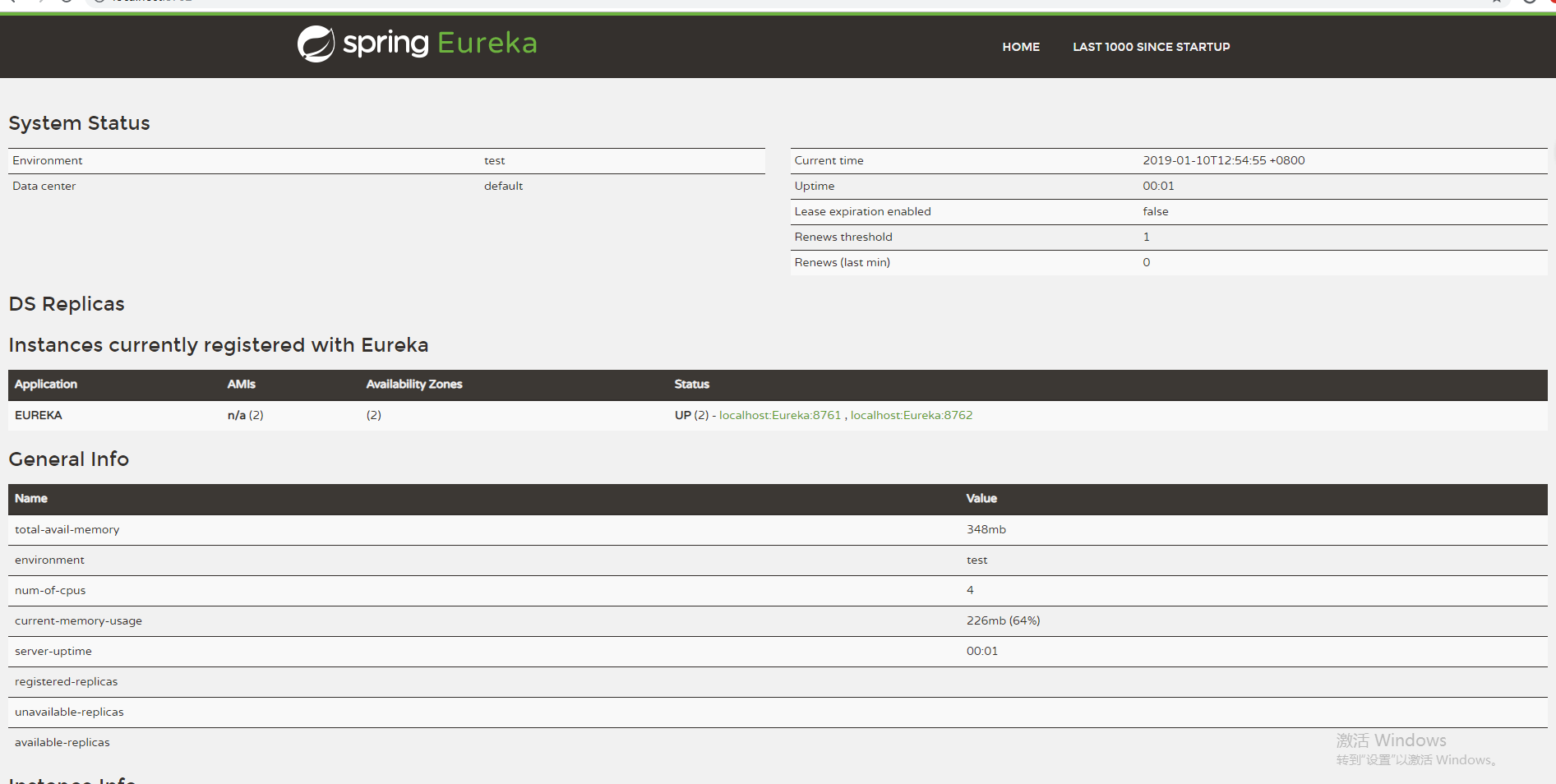Image resolution: width=1556 pixels, height=784 pixels.
Task: Select the unavailable-replicas row name
Action: coord(69,712)
